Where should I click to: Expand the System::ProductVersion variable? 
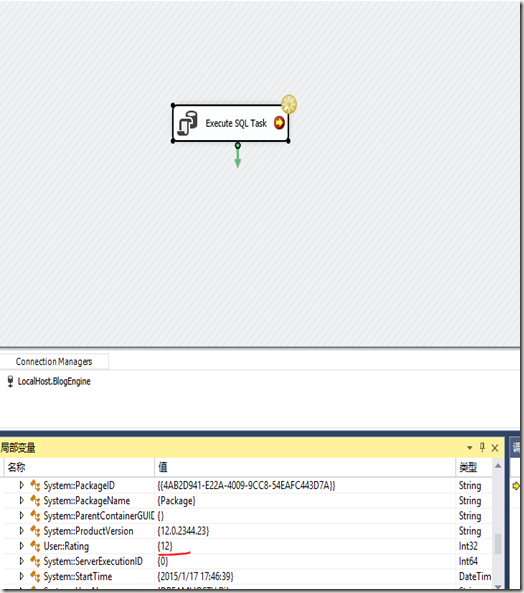pyautogui.click(x=22, y=531)
